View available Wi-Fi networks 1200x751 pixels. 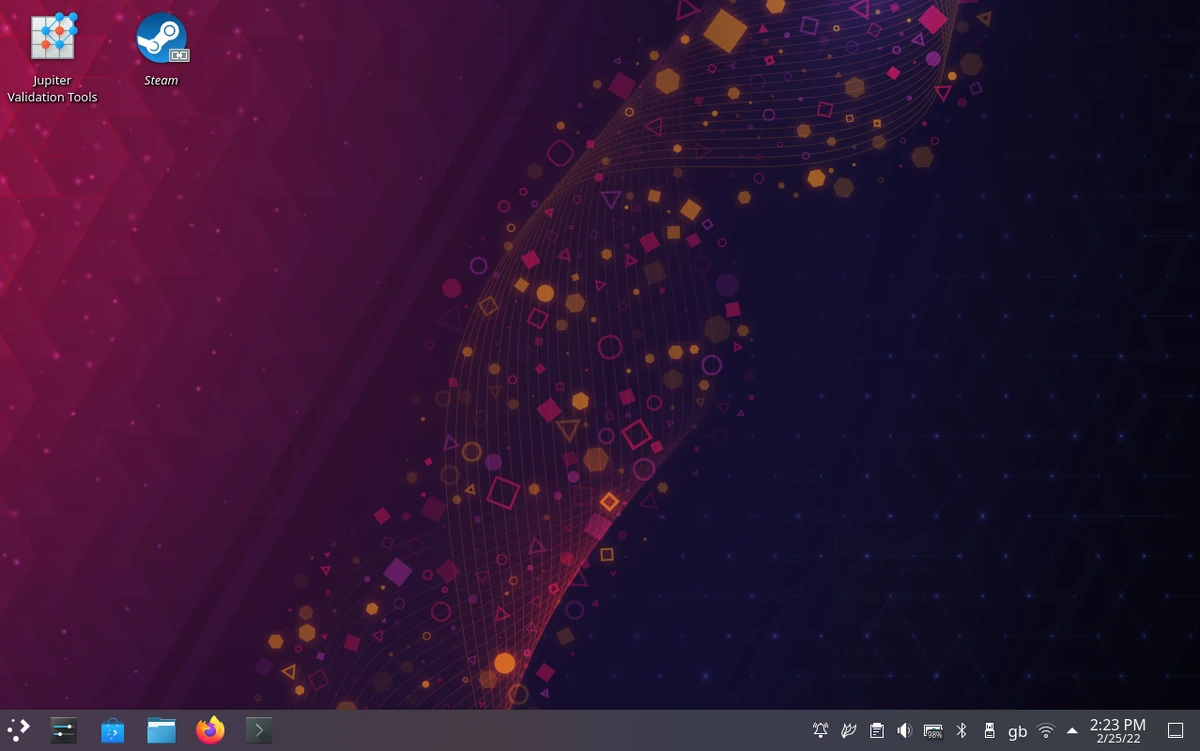[1044, 730]
